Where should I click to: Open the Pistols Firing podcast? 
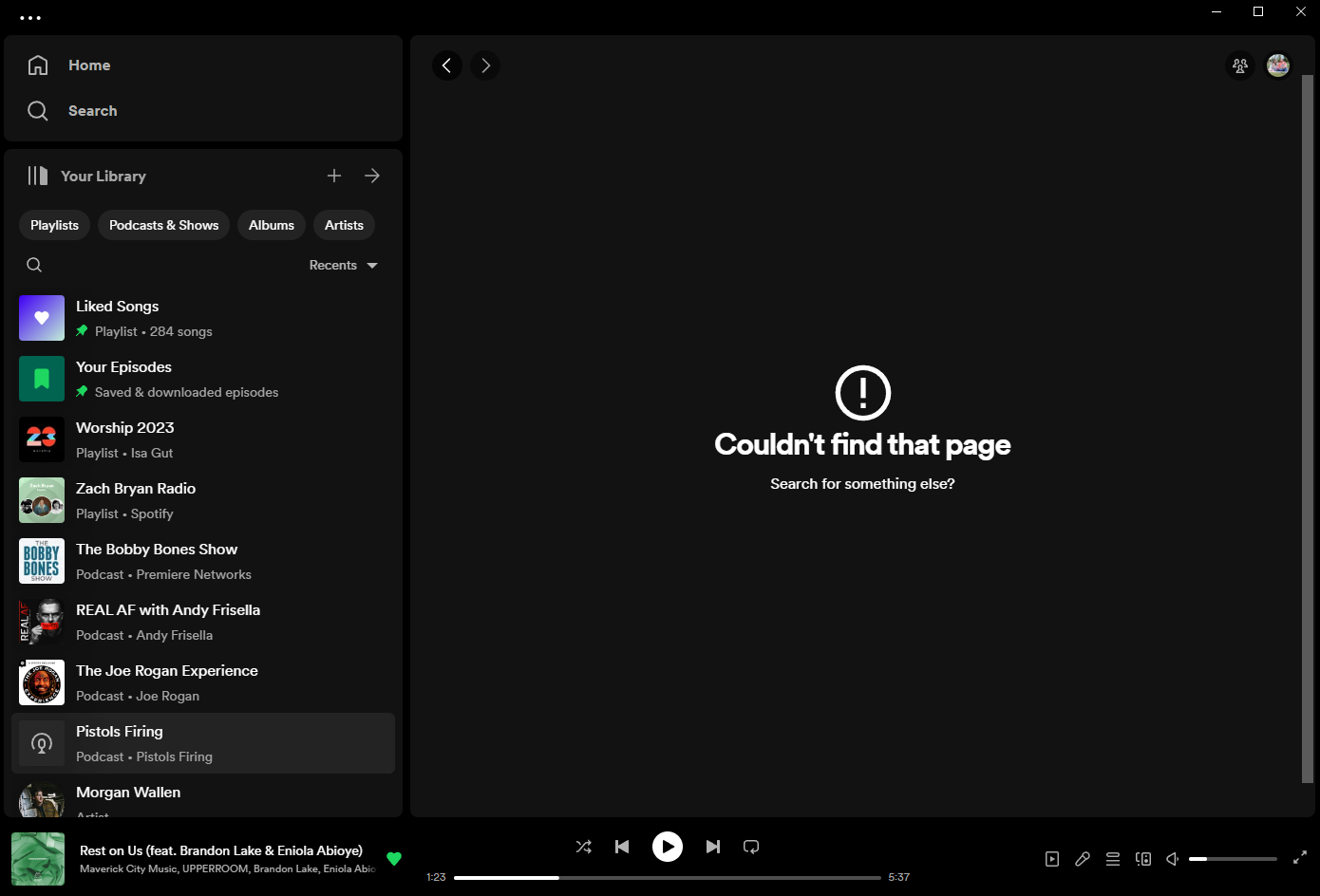(203, 743)
